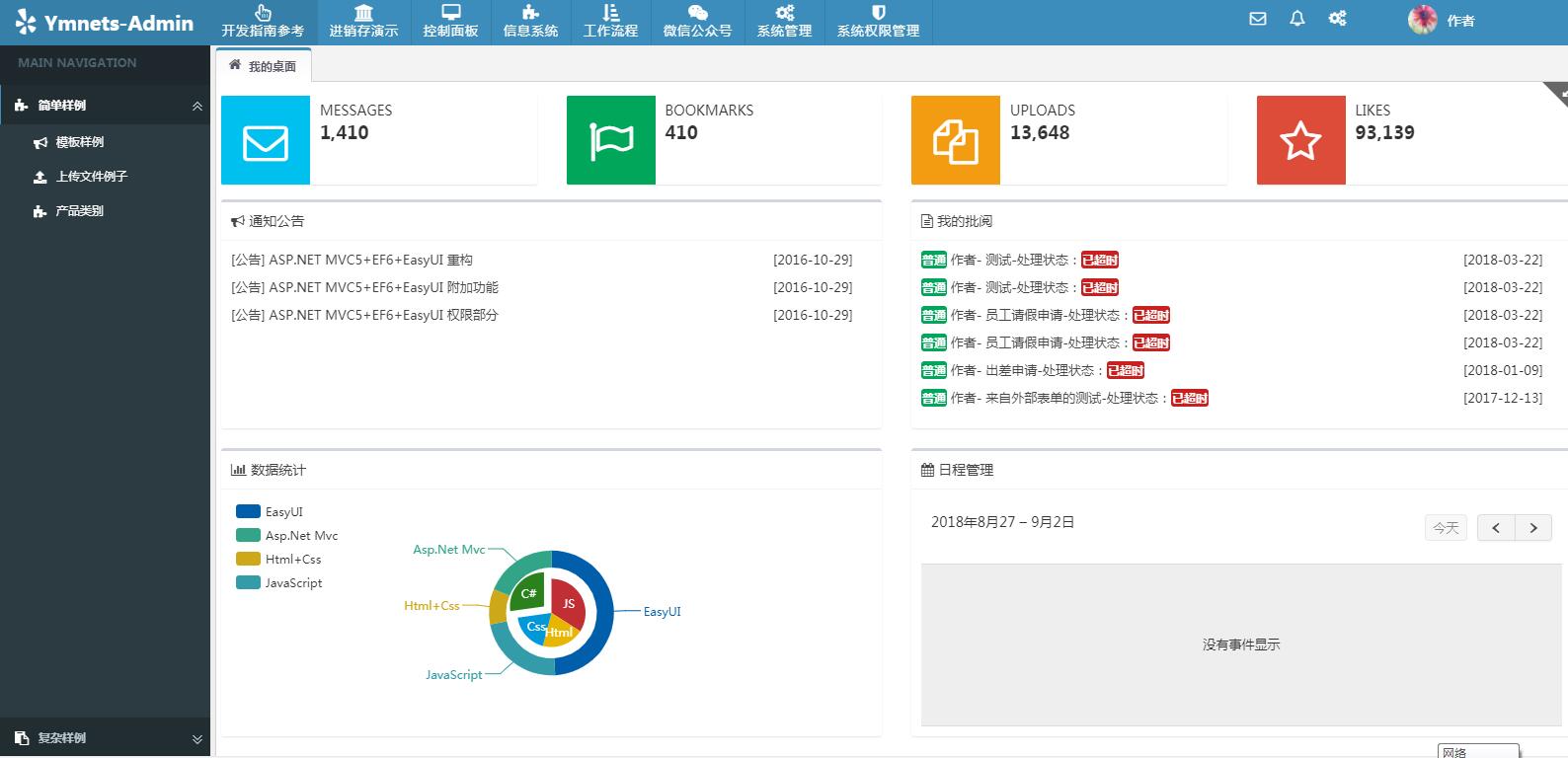Image resolution: width=1568 pixels, height=758 pixels.
Task: Click the orange UPLOADS files tile
Action: point(956,140)
